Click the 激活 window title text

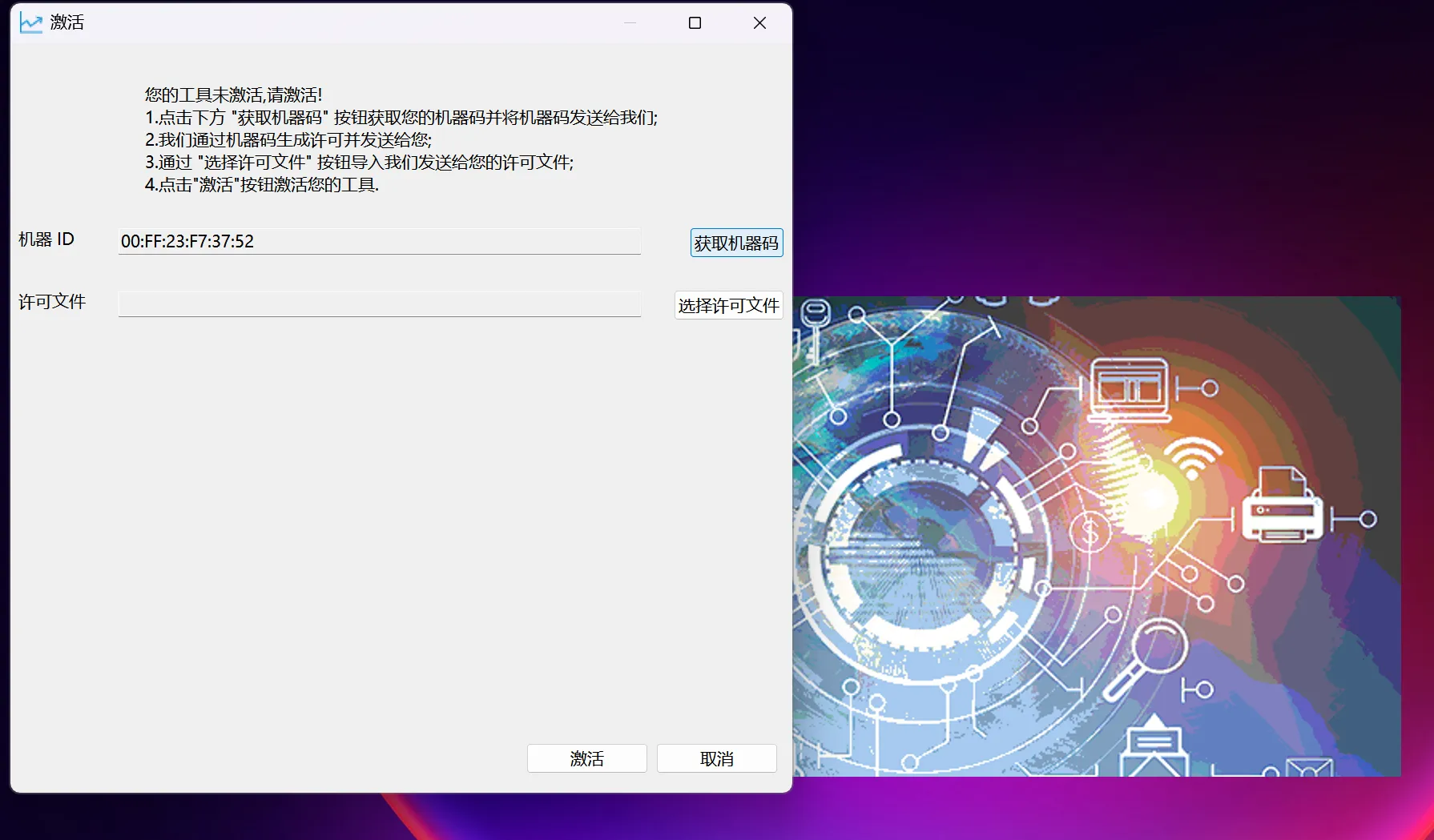tap(67, 23)
